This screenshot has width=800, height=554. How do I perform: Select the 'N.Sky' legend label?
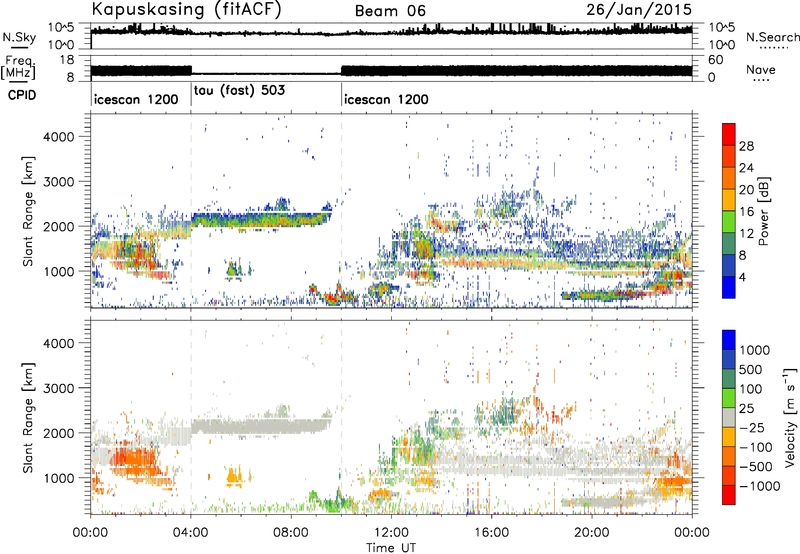(19, 37)
